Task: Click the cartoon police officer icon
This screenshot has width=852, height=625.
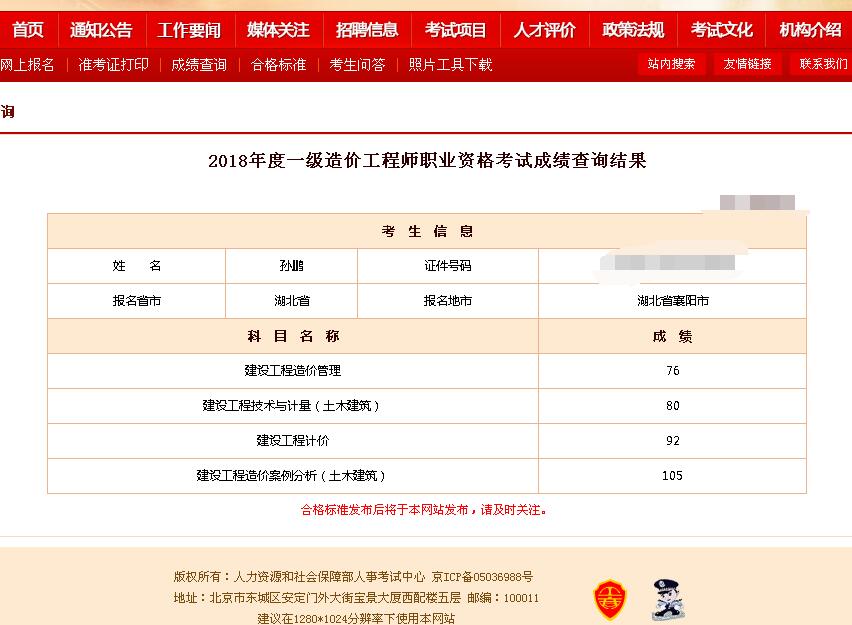Action: coord(662,599)
